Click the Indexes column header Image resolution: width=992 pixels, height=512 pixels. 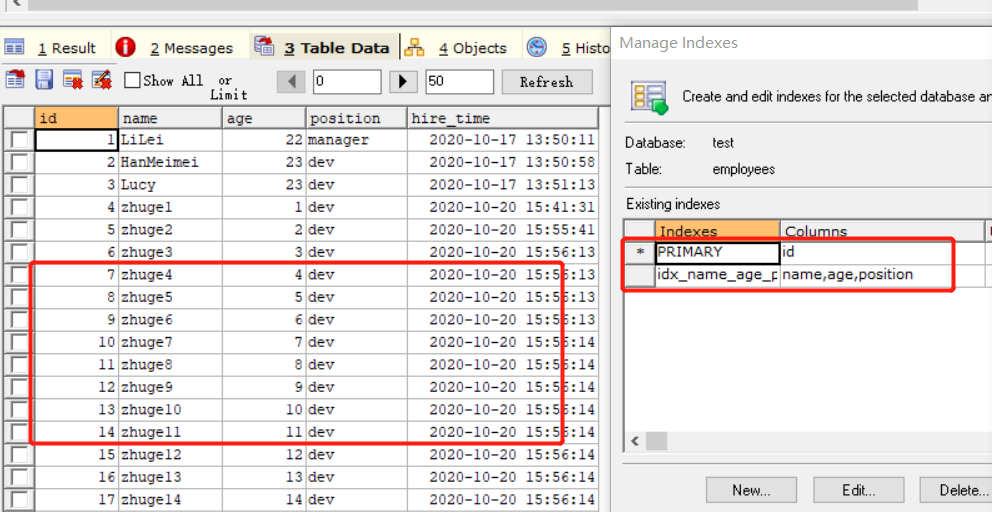point(718,231)
